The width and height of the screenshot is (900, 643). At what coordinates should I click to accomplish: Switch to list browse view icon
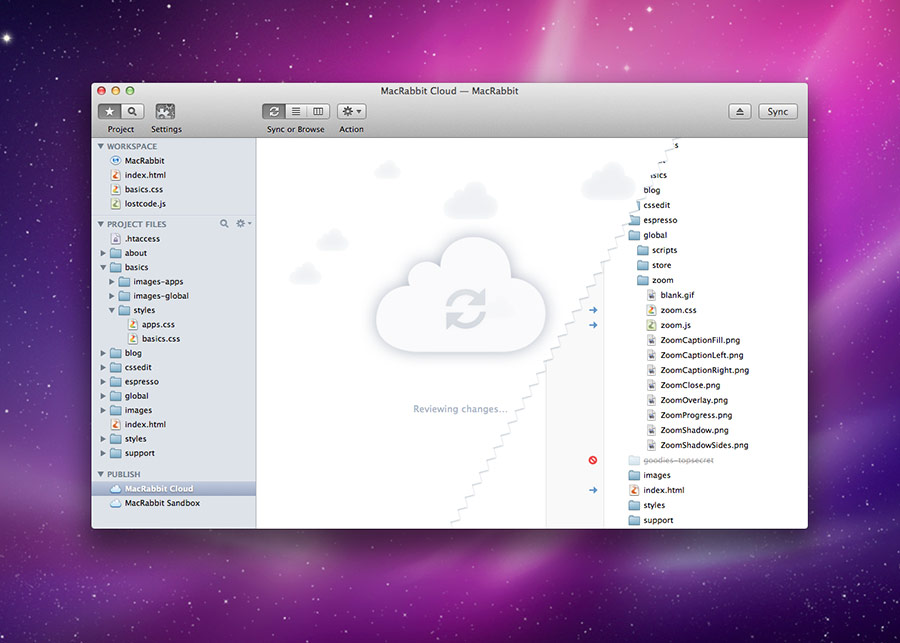point(296,111)
